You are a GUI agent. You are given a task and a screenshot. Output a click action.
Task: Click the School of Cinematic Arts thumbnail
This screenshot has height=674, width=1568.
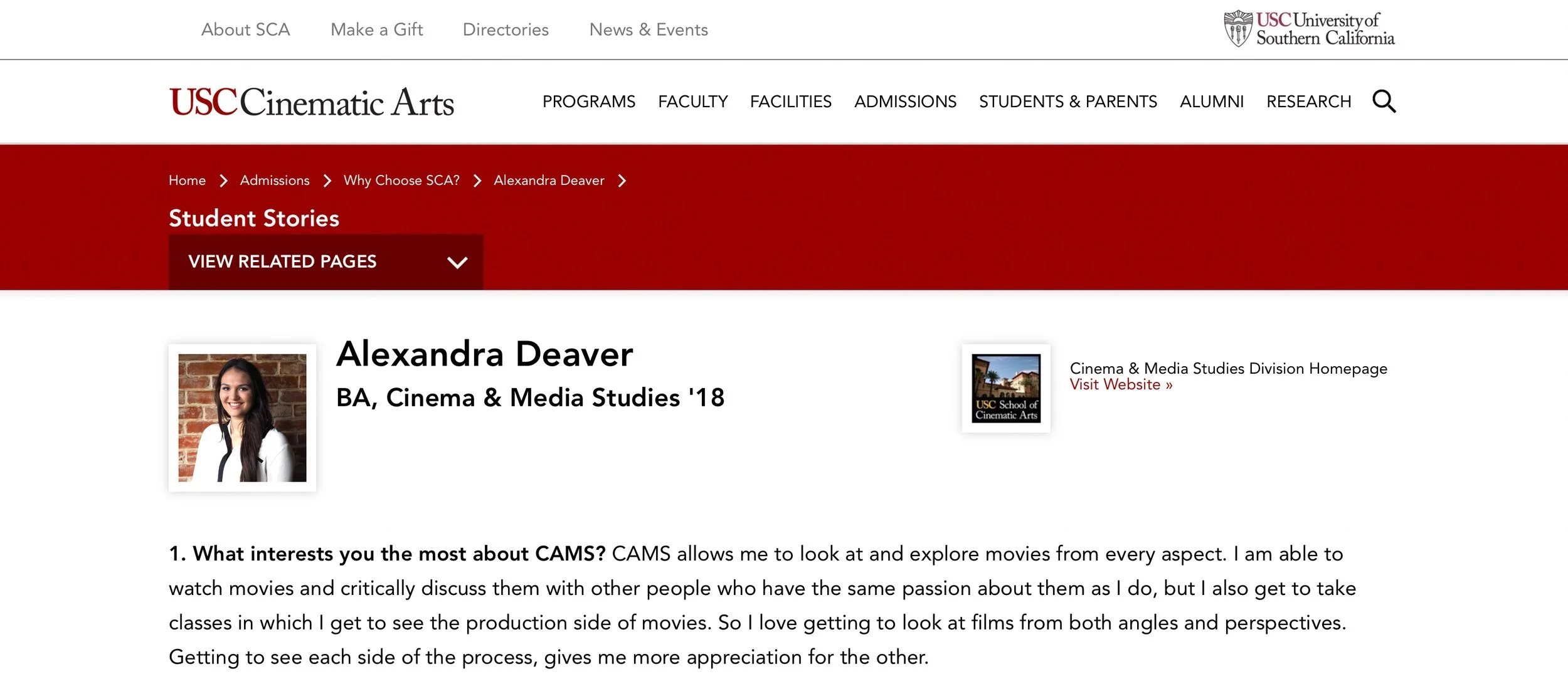pyautogui.click(x=1006, y=388)
